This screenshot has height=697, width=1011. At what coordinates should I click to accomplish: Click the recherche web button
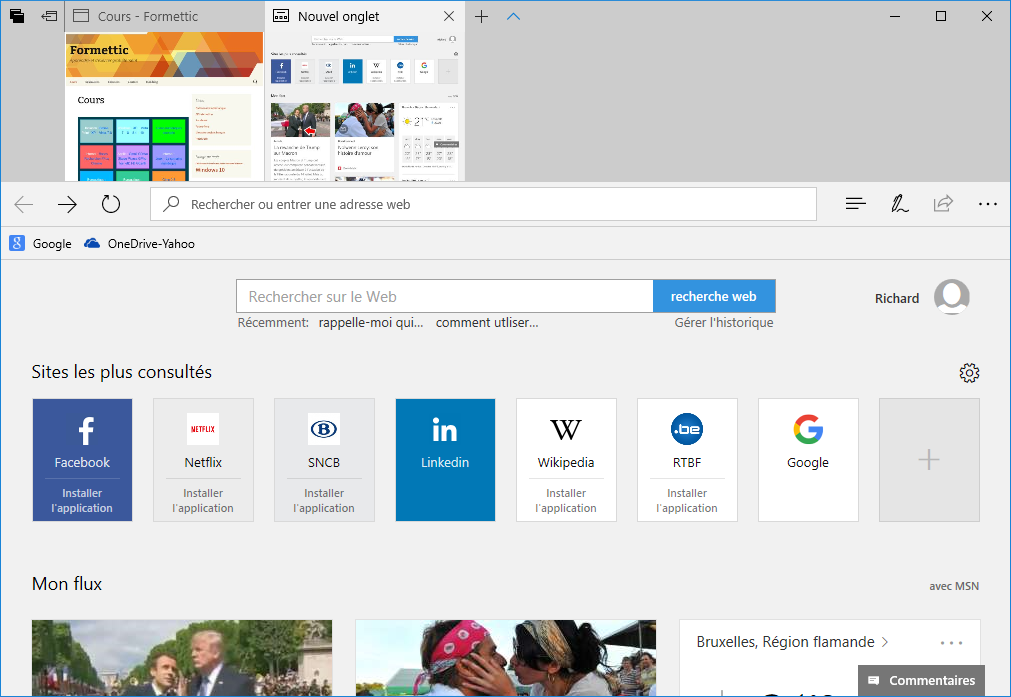point(714,297)
